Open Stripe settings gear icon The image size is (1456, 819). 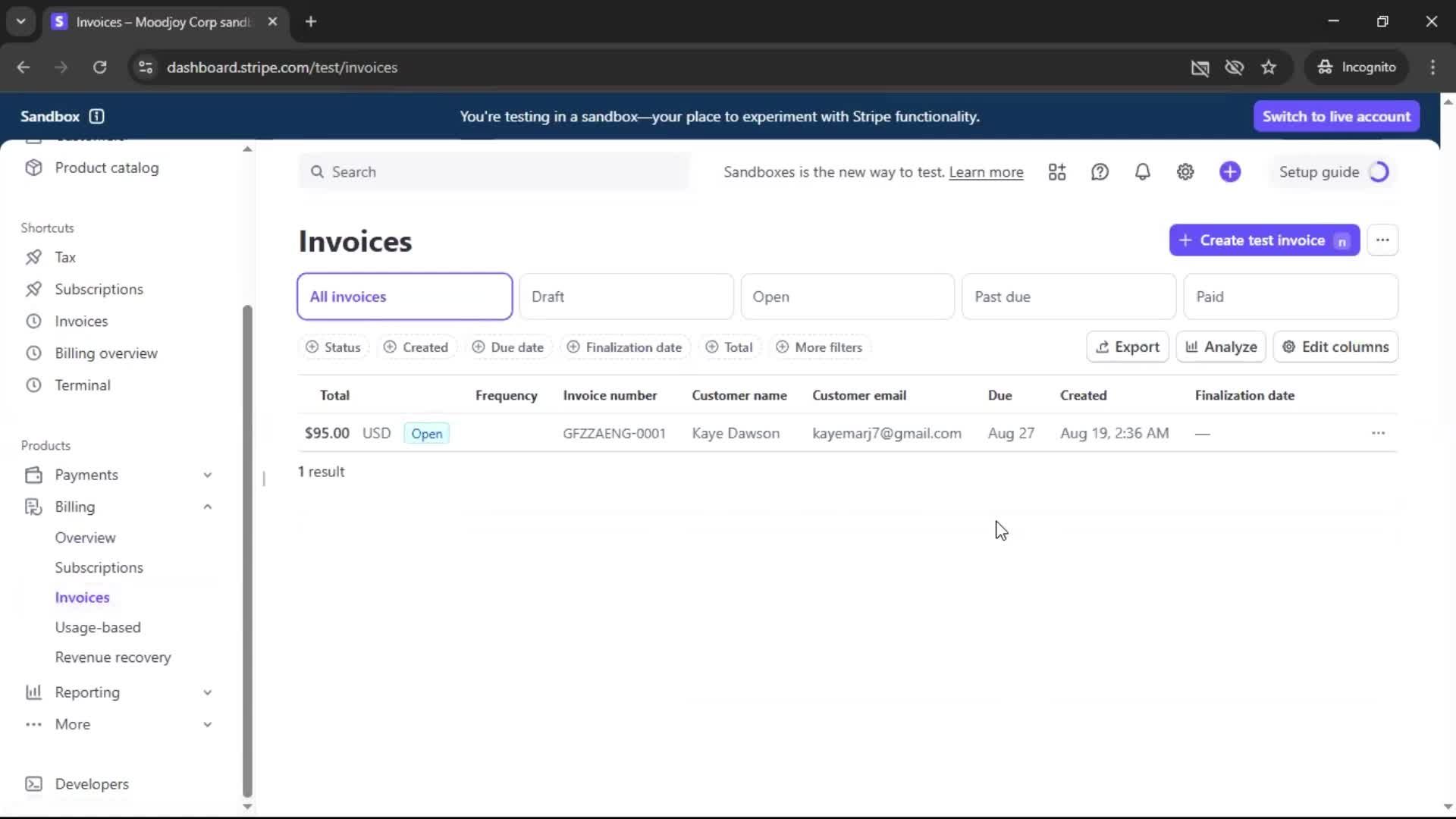tap(1185, 172)
